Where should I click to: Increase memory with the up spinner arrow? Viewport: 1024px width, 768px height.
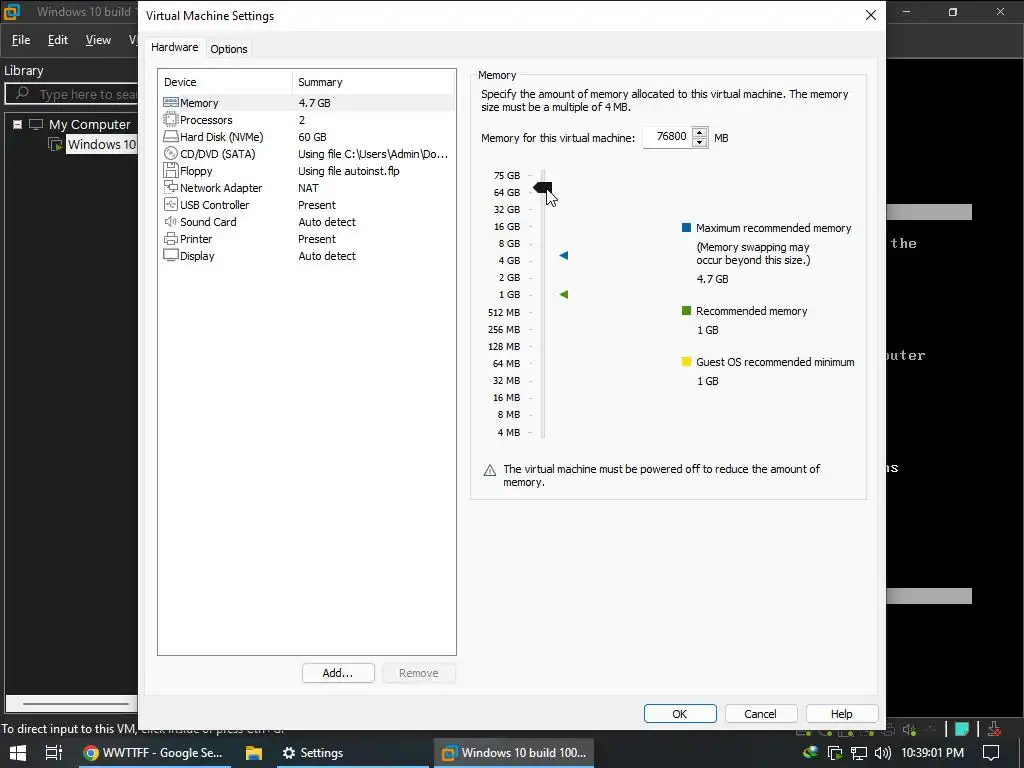(x=699, y=132)
